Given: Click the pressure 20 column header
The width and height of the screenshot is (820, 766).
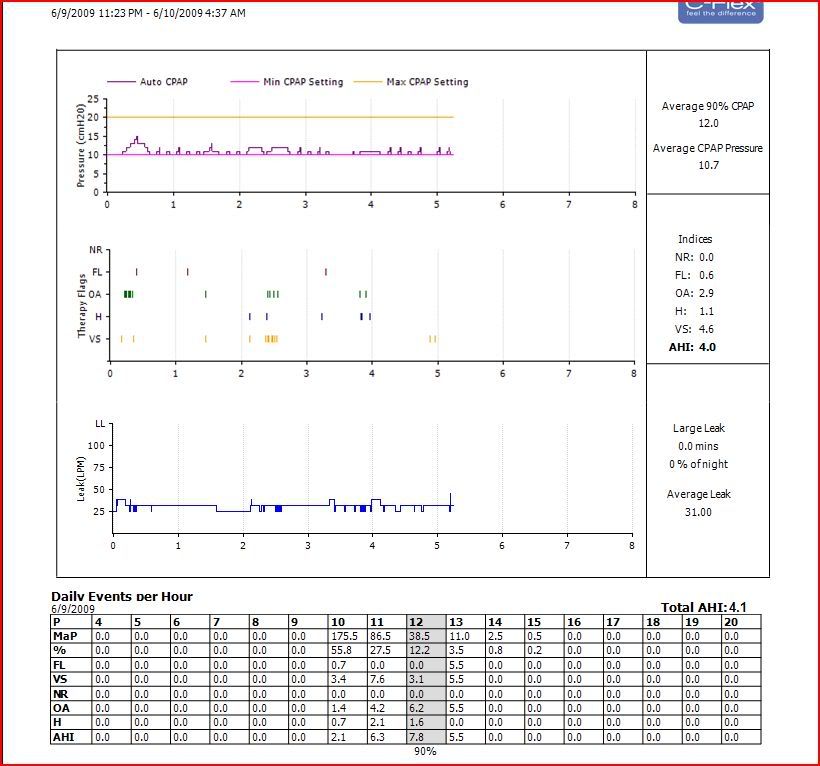Looking at the screenshot, I should pyautogui.click(x=741, y=622).
